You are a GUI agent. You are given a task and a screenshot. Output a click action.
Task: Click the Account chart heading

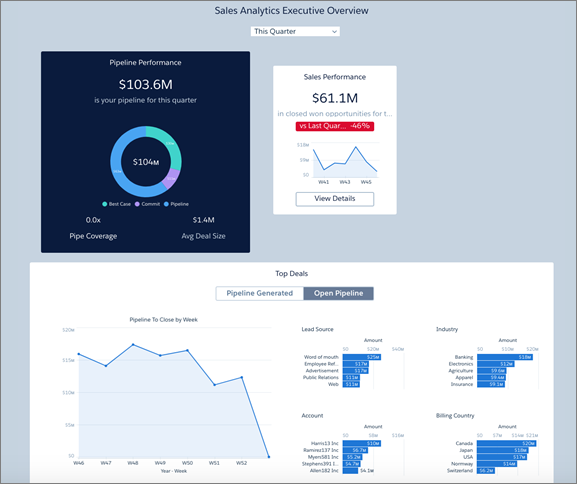click(x=312, y=416)
